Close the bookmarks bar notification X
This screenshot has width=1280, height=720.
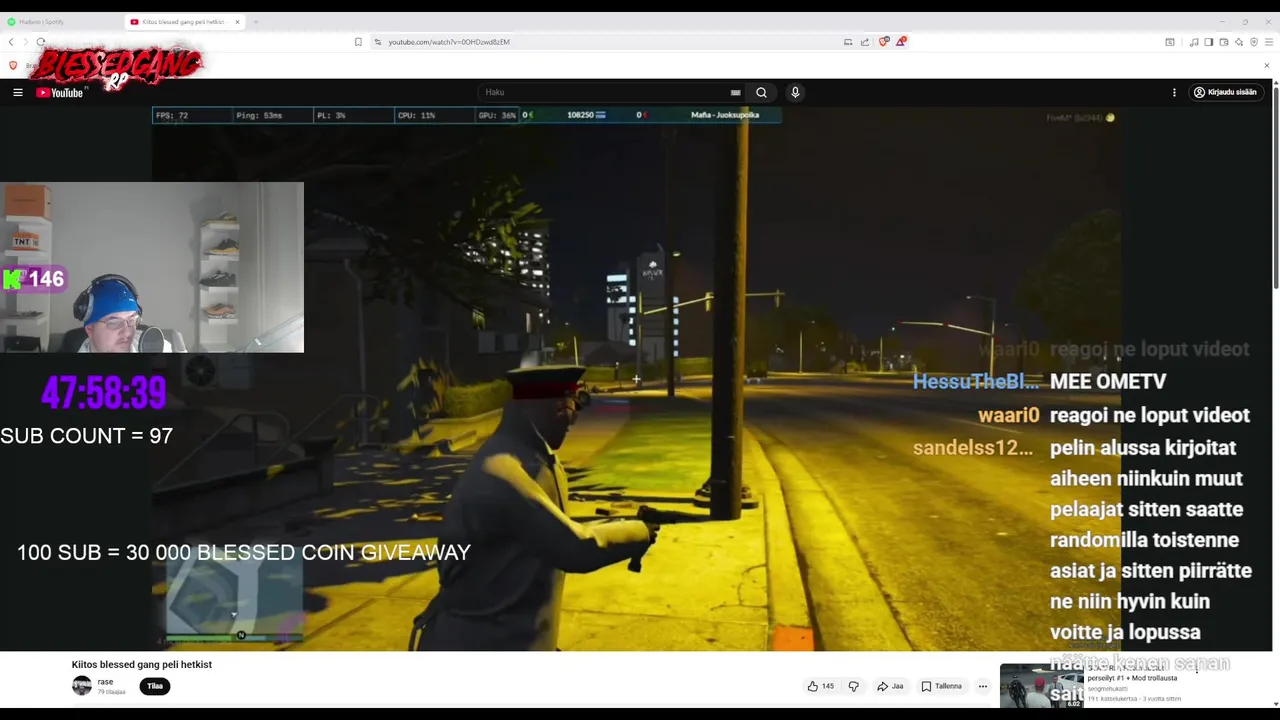[x=1266, y=66]
